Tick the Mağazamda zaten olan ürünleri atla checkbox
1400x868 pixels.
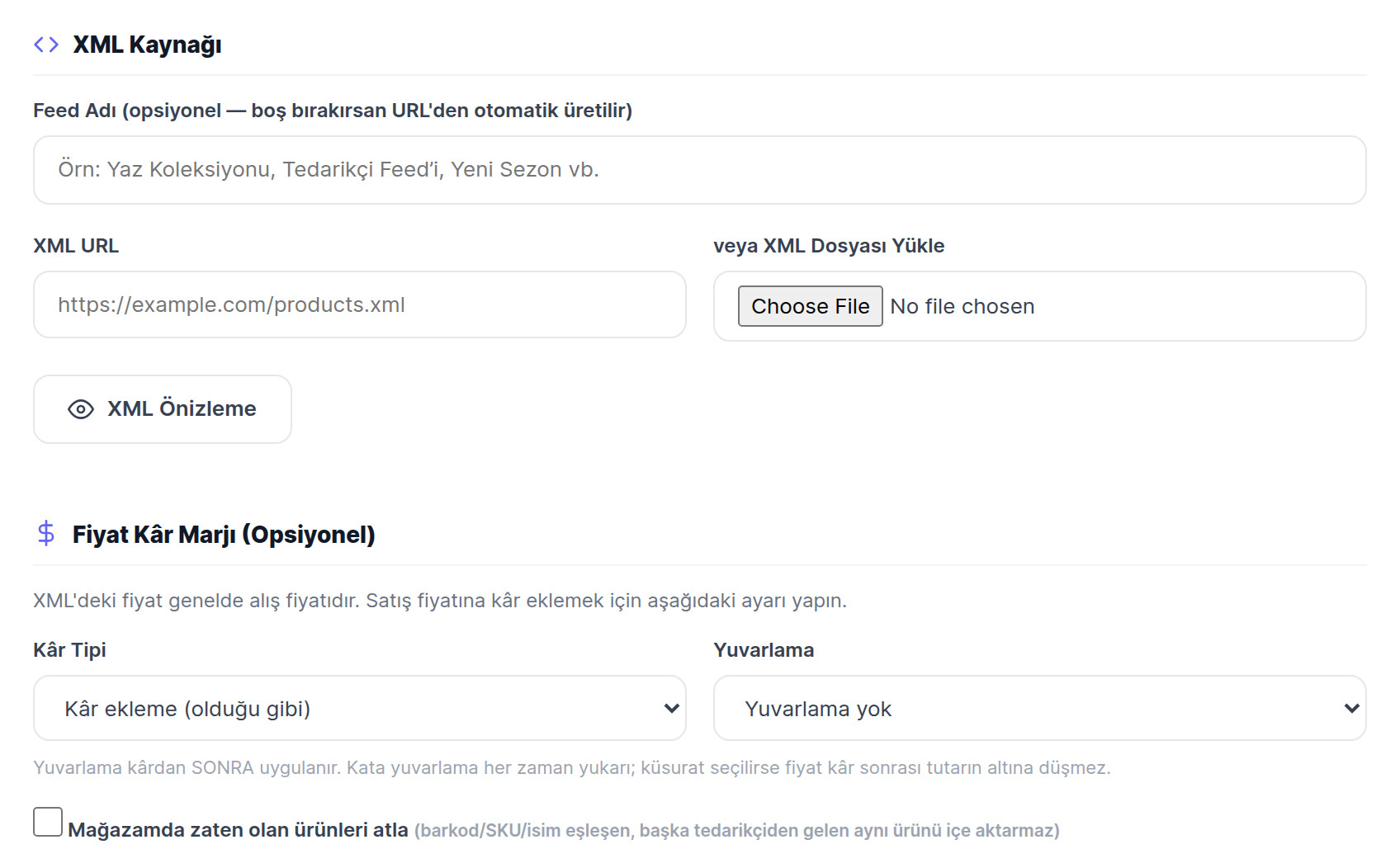click(x=48, y=822)
